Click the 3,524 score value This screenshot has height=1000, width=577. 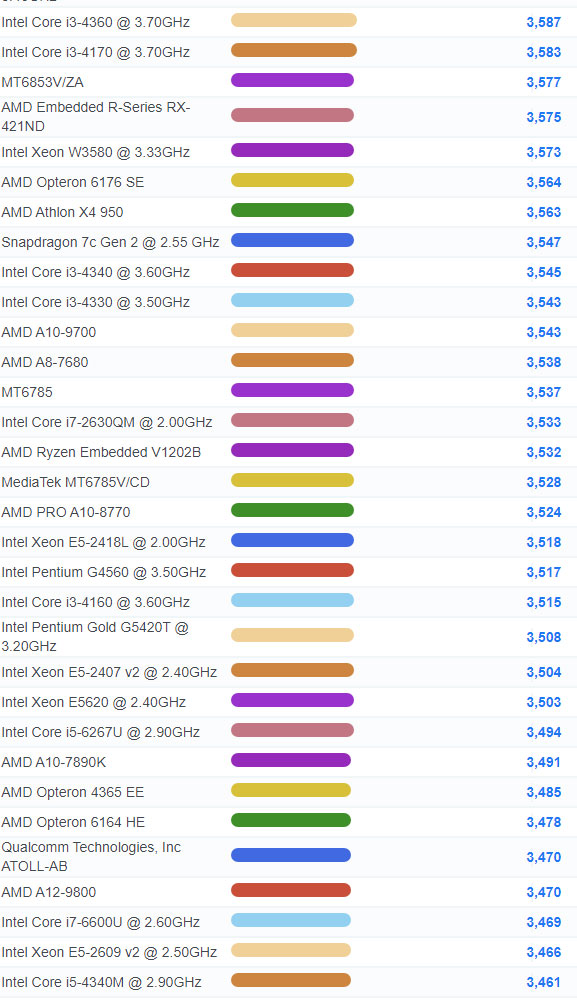pyautogui.click(x=544, y=512)
